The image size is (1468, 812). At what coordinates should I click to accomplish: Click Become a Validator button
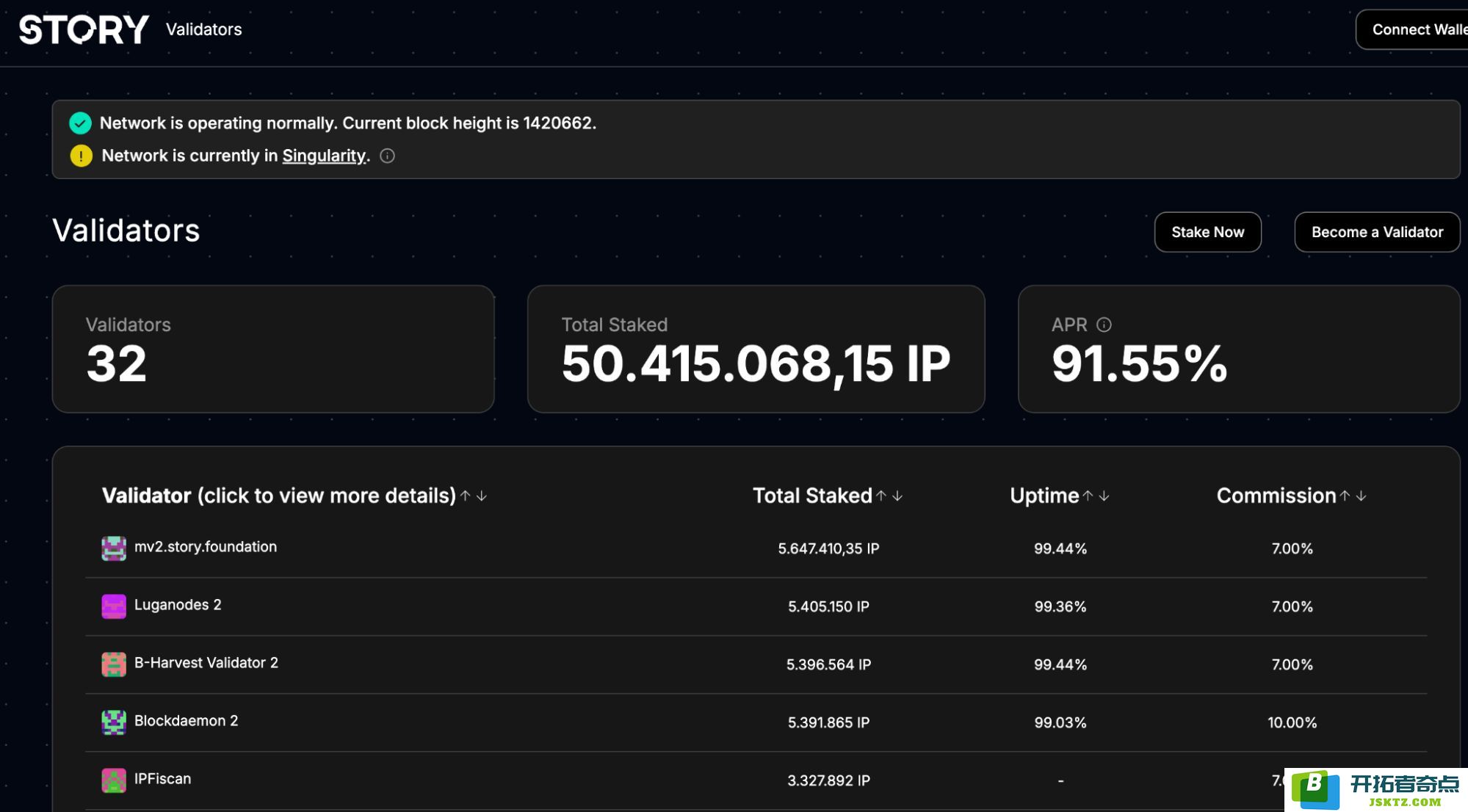pos(1377,232)
